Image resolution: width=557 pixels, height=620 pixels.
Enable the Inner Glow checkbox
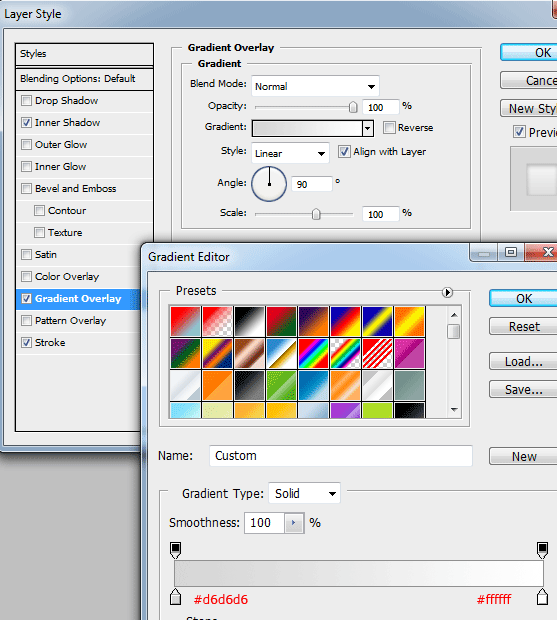pos(26,166)
